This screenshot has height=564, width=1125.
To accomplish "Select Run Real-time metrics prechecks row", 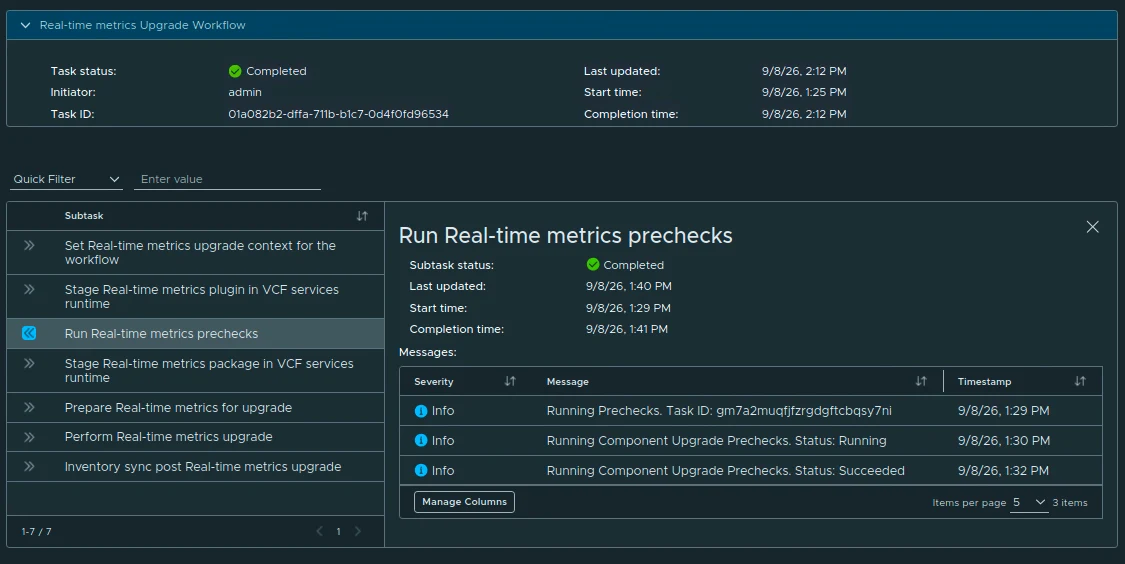I will (195, 334).
